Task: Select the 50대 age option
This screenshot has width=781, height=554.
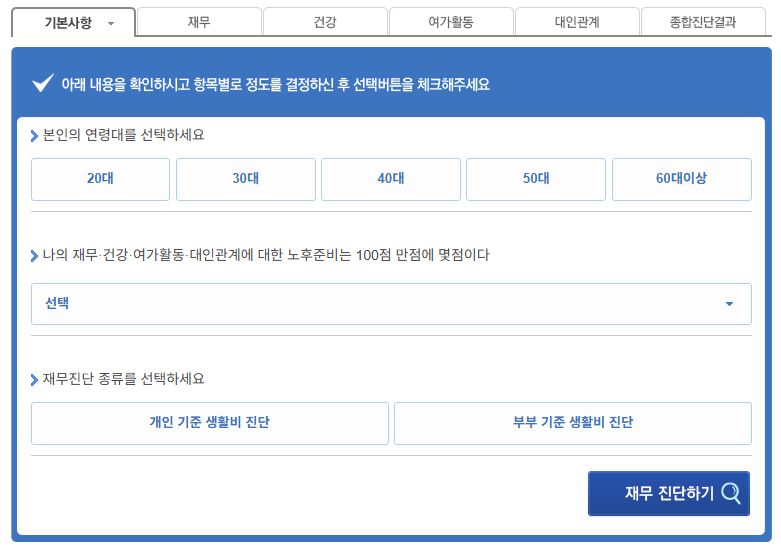Action: point(536,179)
